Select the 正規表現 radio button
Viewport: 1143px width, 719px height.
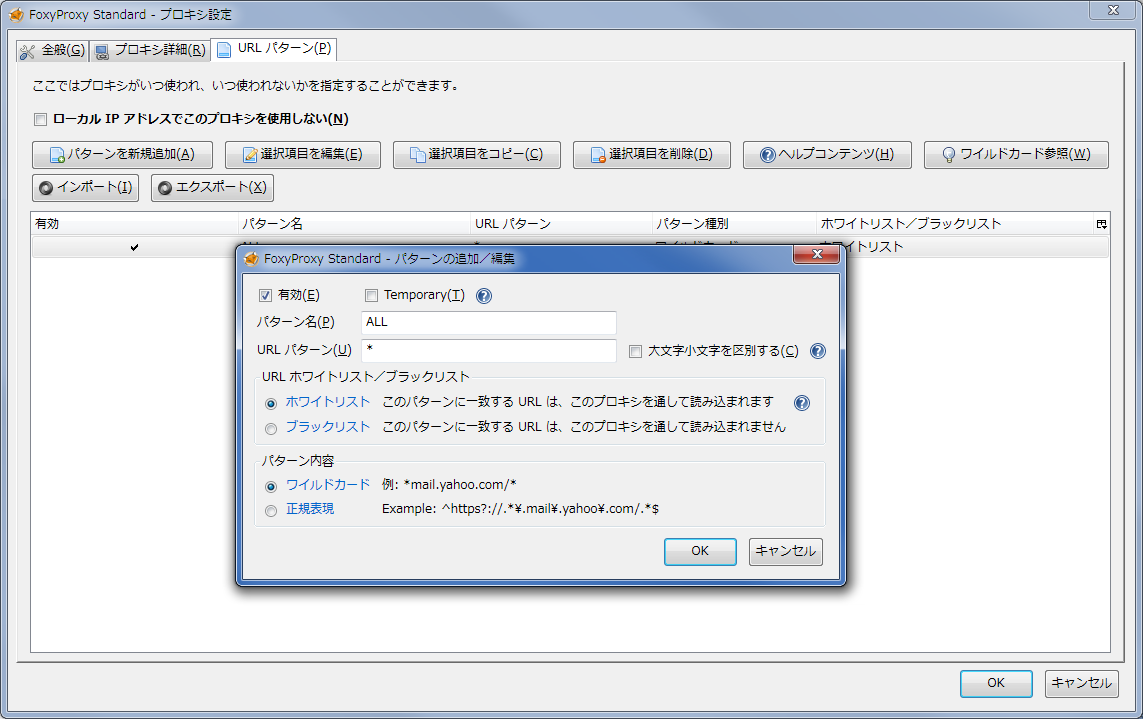pos(271,510)
